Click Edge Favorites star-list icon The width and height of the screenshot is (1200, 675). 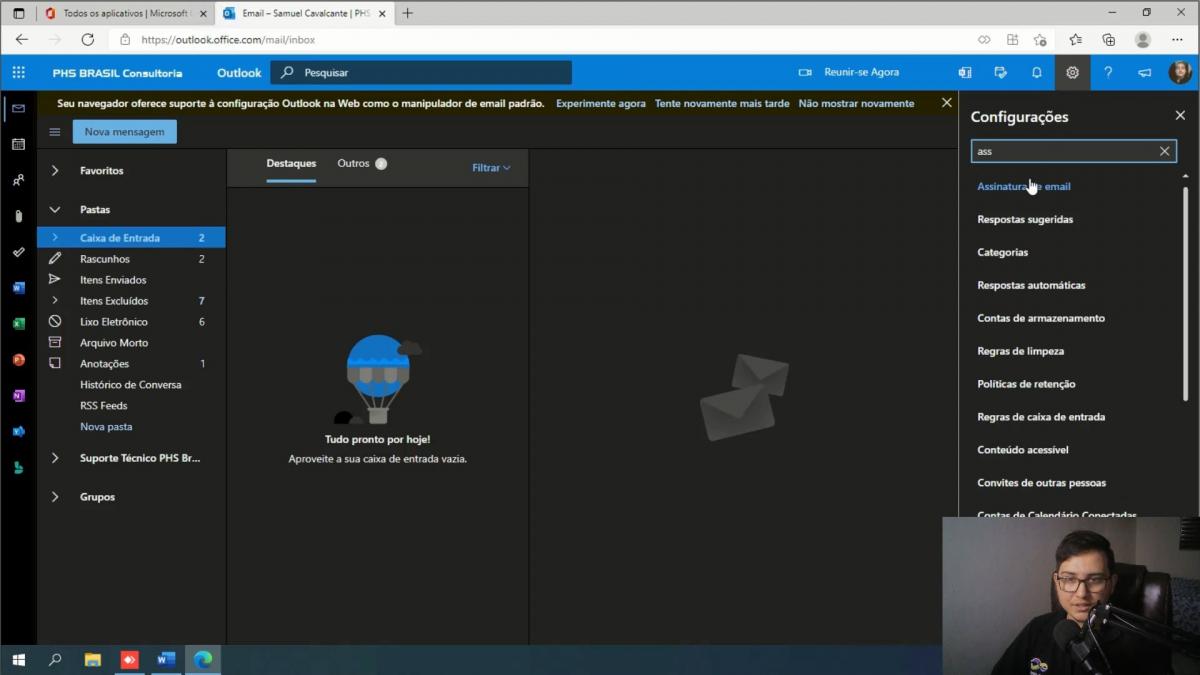click(1075, 40)
